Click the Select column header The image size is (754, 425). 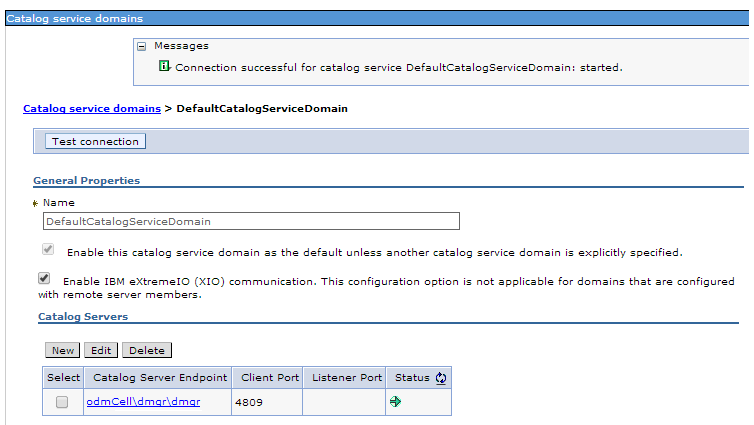click(63, 378)
